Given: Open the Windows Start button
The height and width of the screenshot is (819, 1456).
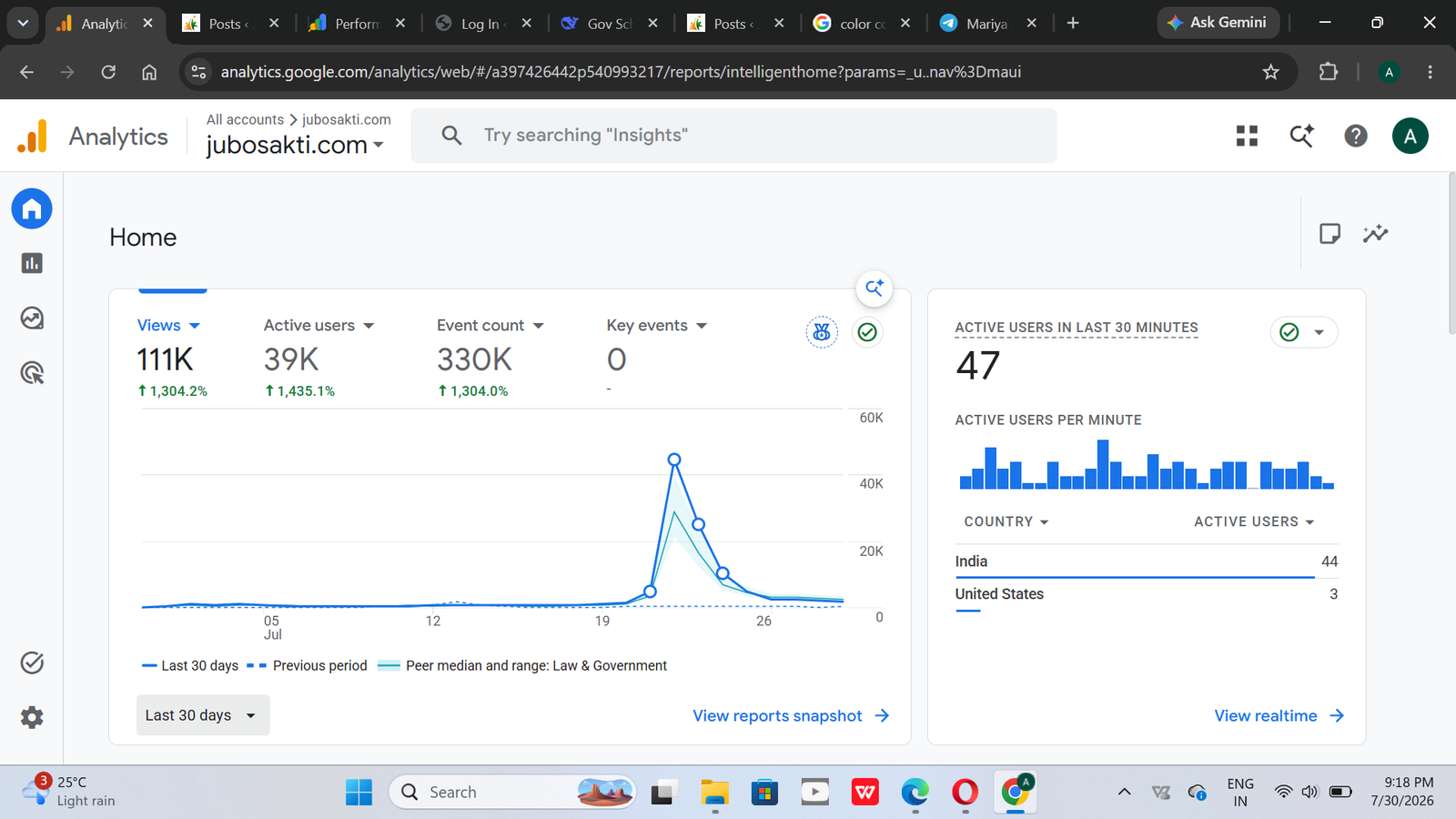Looking at the screenshot, I should pos(359,793).
